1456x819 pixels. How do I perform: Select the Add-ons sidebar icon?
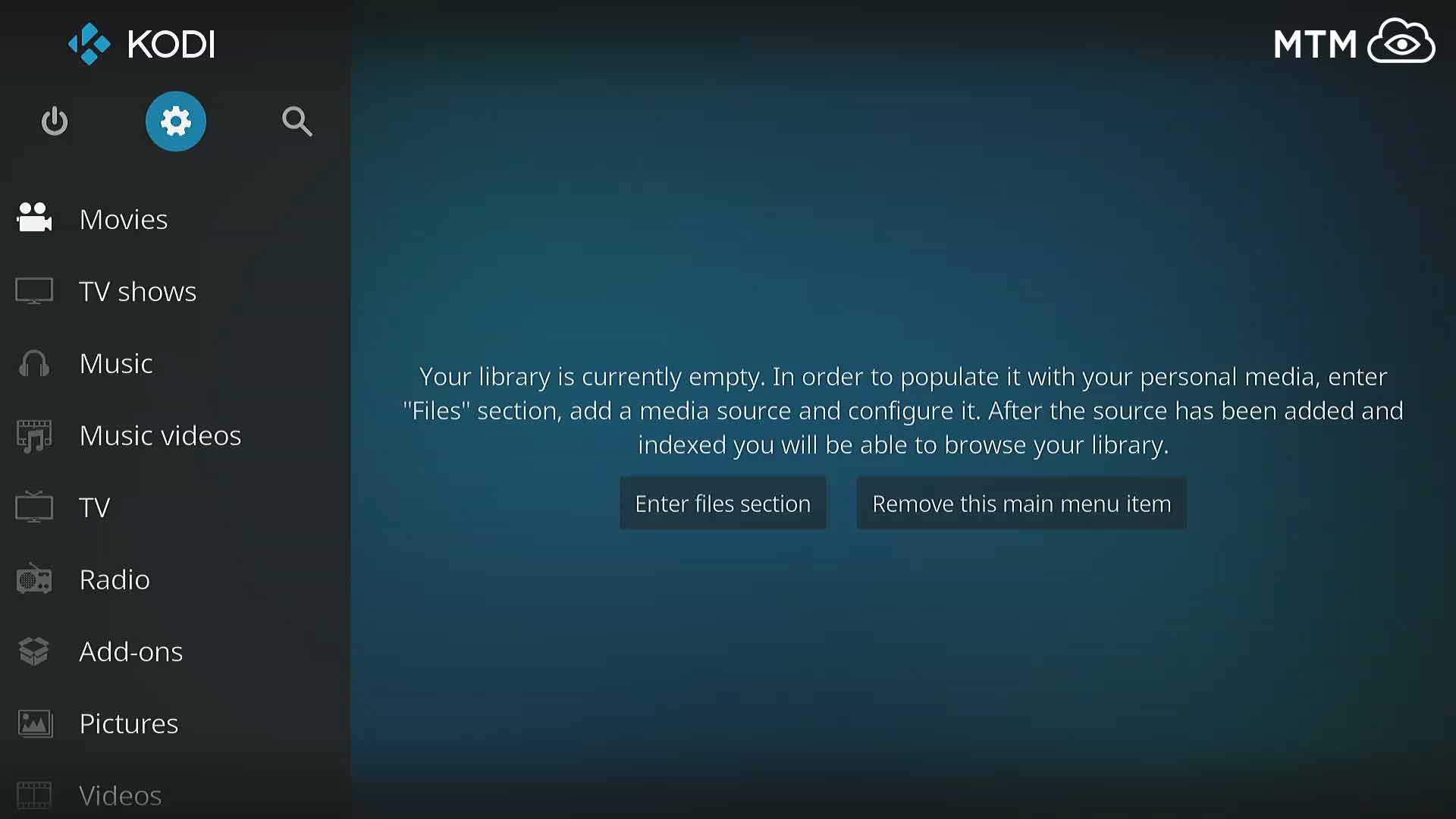coord(35,651)
